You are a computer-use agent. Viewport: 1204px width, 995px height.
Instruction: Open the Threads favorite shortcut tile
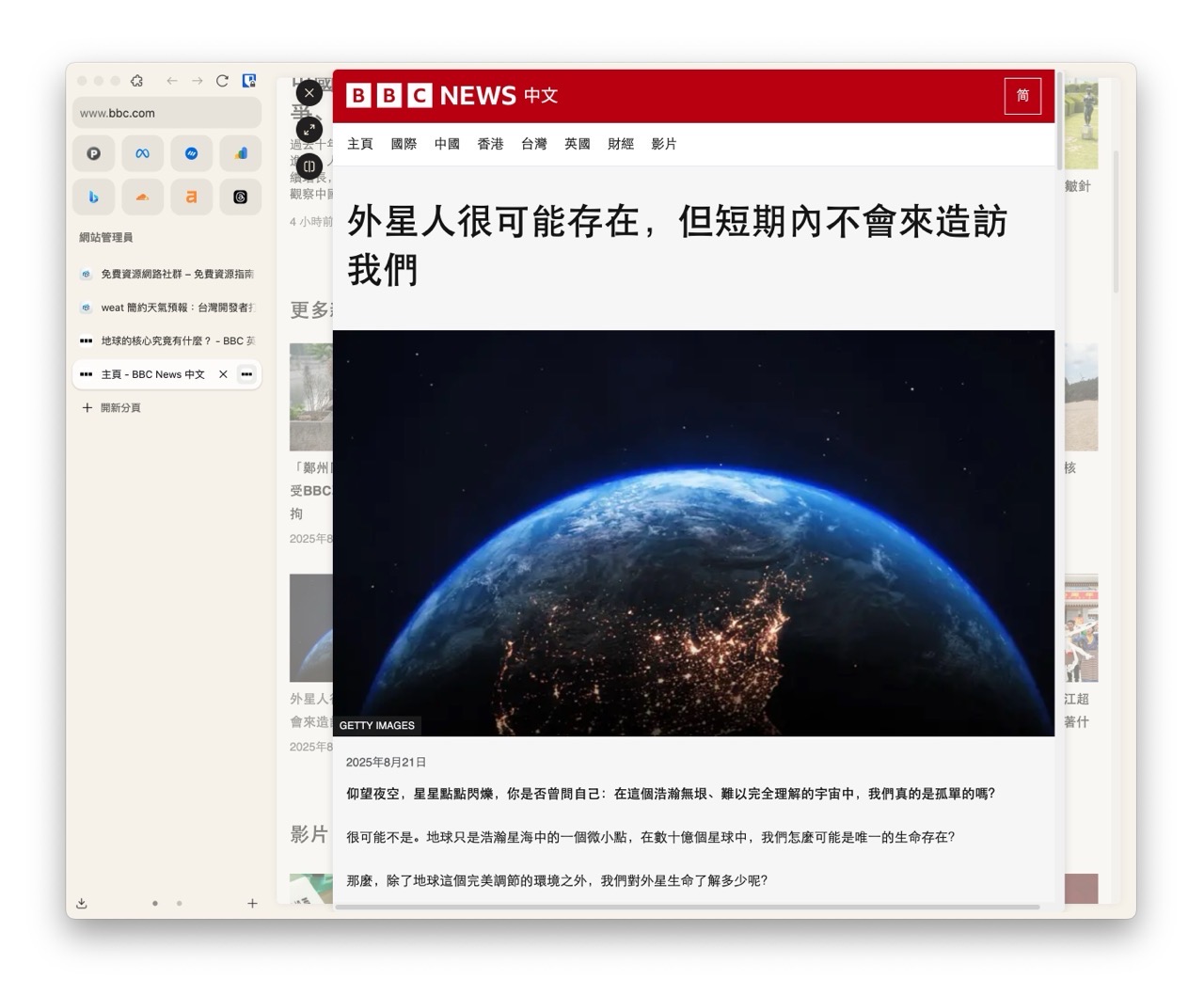tap(241, 197)
